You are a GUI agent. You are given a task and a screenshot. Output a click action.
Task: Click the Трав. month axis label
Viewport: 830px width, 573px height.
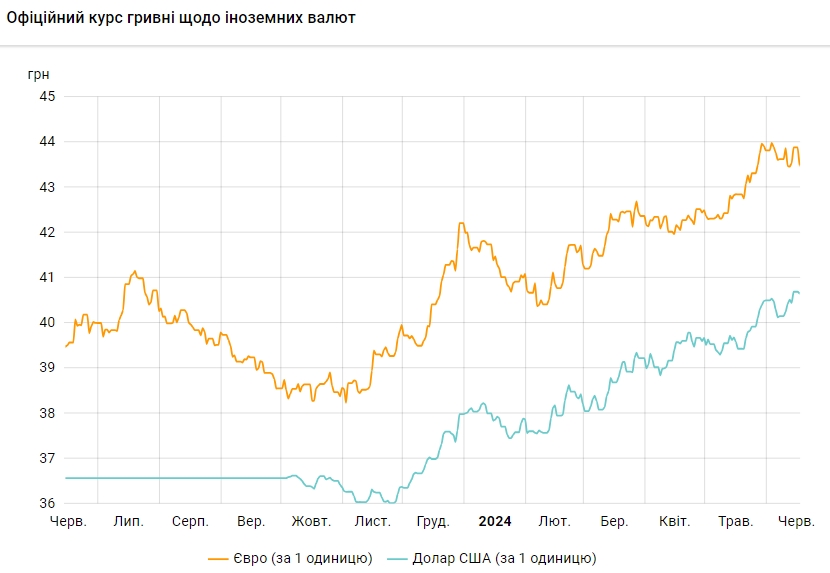(x=735, y=522)
